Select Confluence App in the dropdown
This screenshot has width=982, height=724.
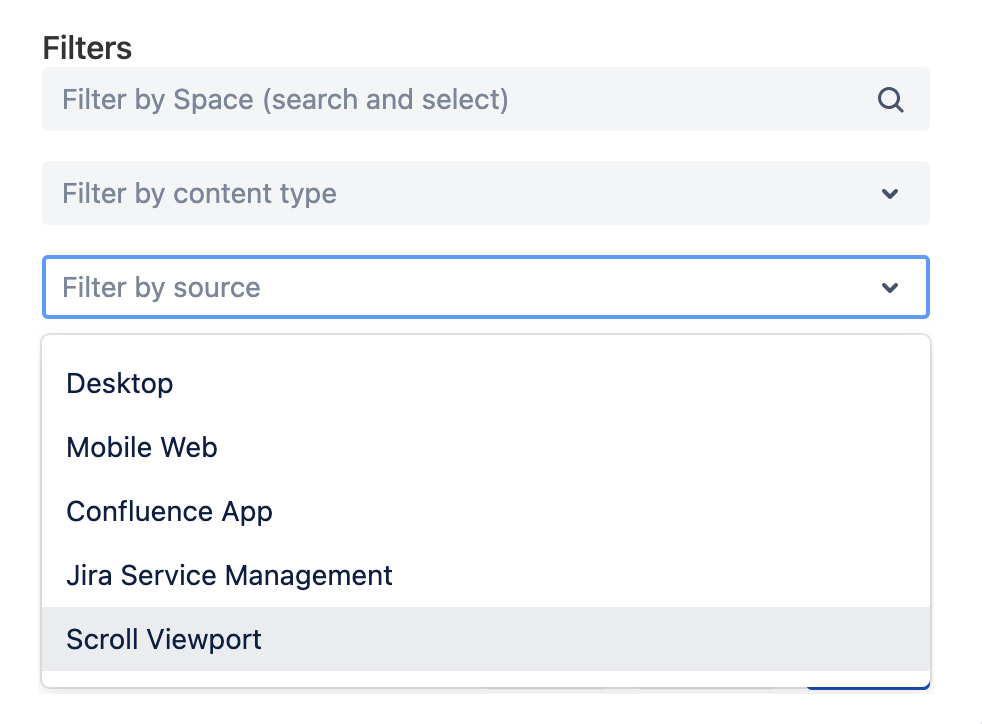pos(169,511)
